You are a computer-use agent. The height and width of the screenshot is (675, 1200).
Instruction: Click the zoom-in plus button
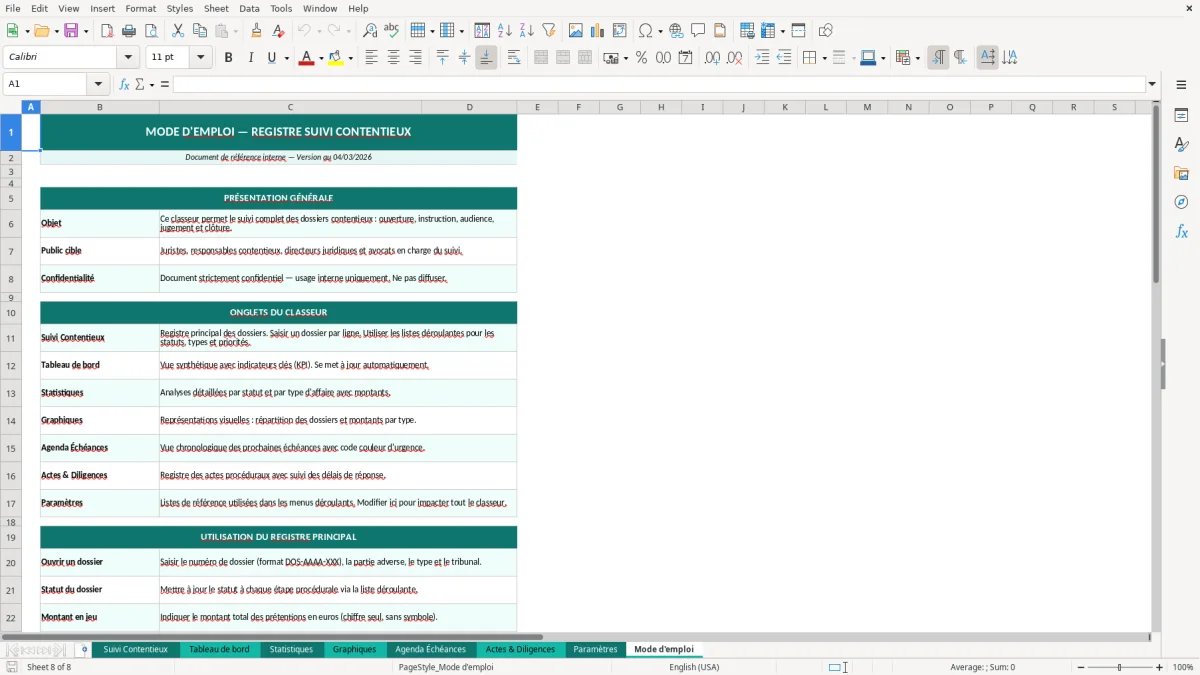1160,667
